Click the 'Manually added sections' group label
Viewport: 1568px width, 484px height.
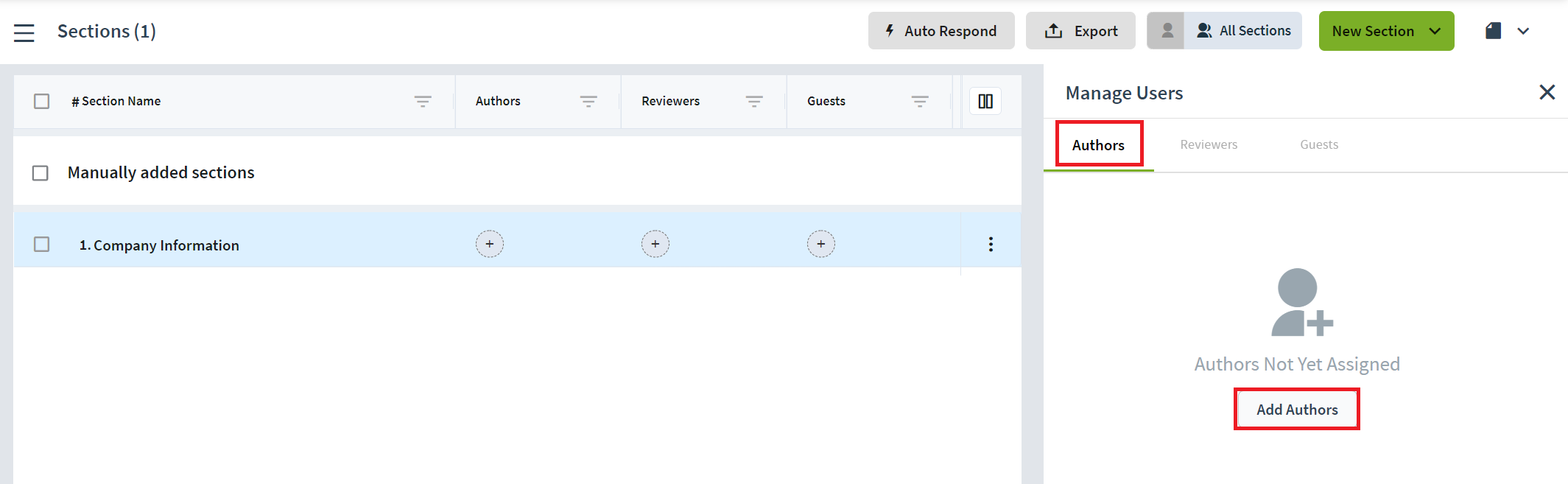(161, 172)
